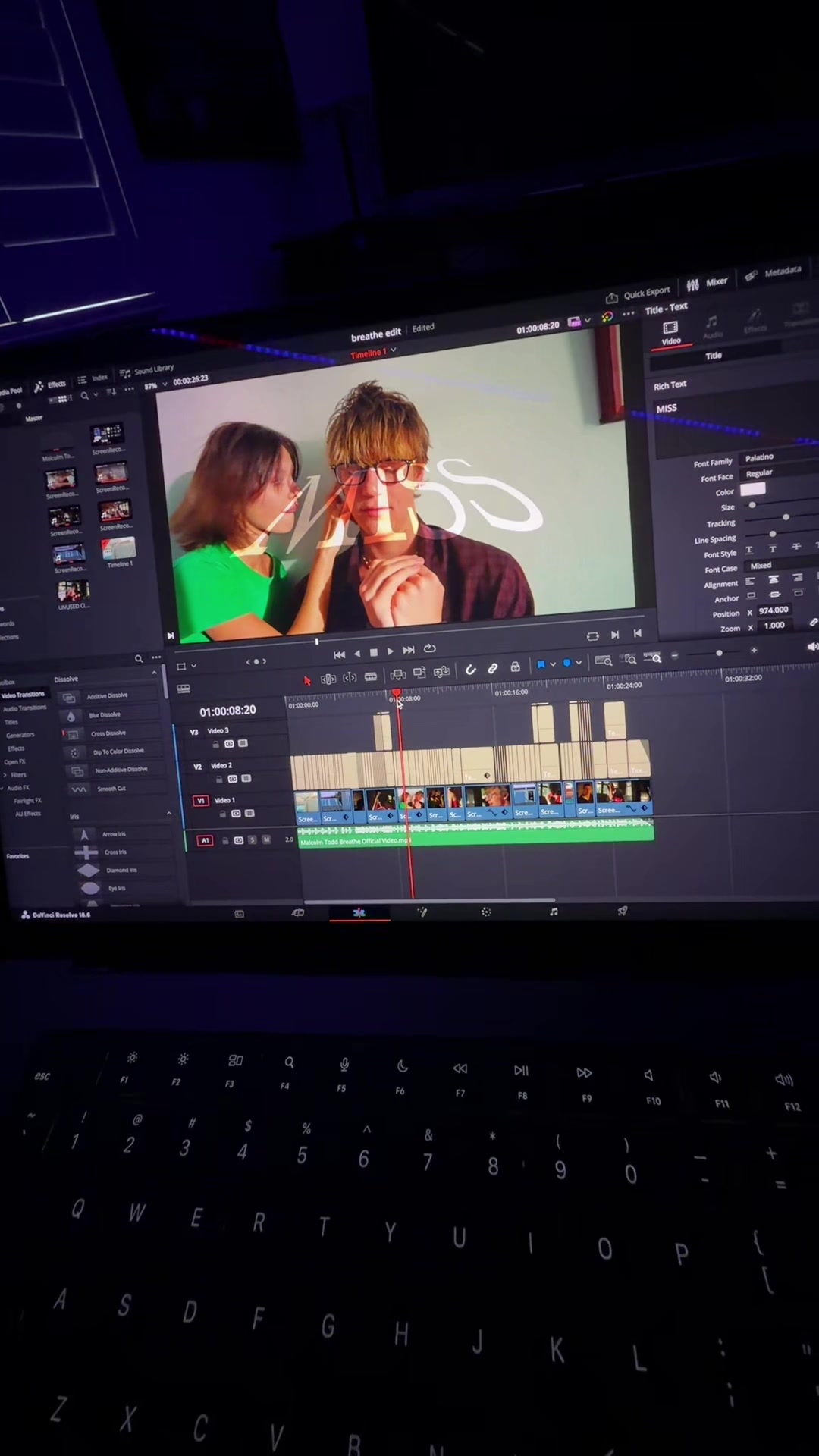Toggle Loop playback button
The width and height of the screenshot is (819, 1456).
coord(430,648)
